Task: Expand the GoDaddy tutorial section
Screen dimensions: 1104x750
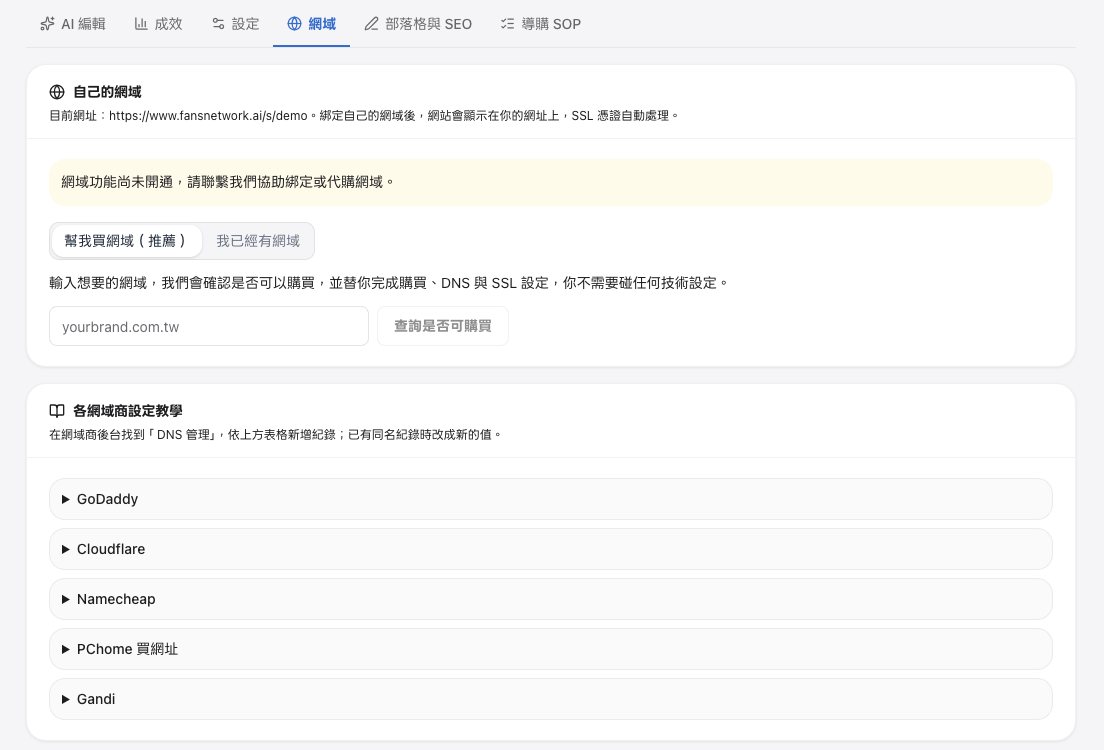Action: tap(551, 499)
